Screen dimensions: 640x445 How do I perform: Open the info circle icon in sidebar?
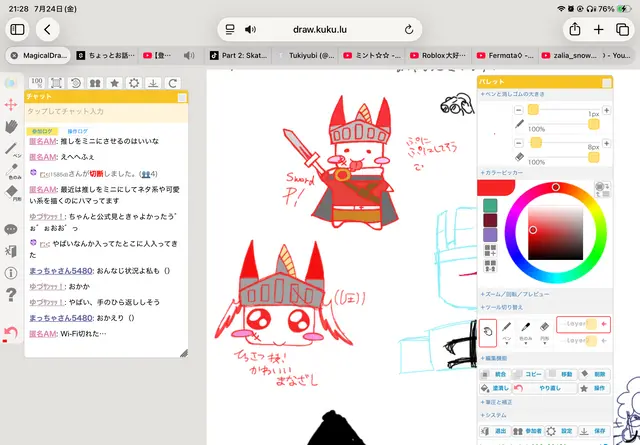tap(11, 273)
